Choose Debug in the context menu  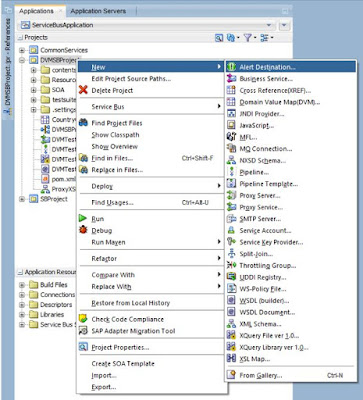tap(151, 230)
